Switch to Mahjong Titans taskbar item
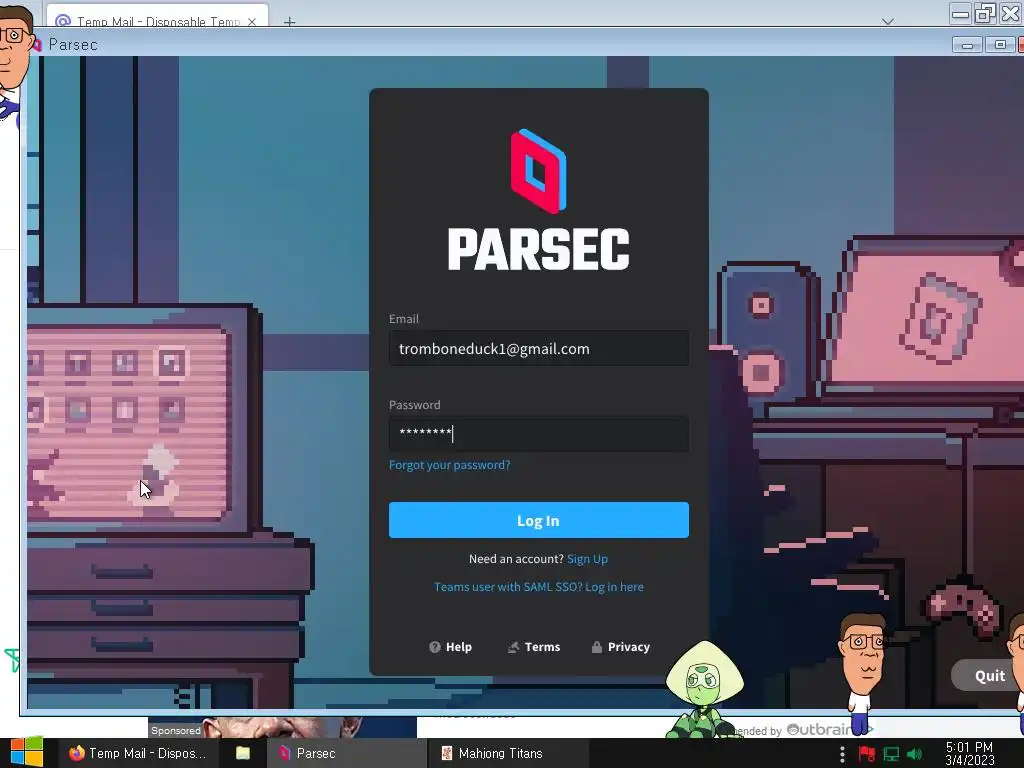The height and width of the screenshot is (768, 1024). coord(507,754)
